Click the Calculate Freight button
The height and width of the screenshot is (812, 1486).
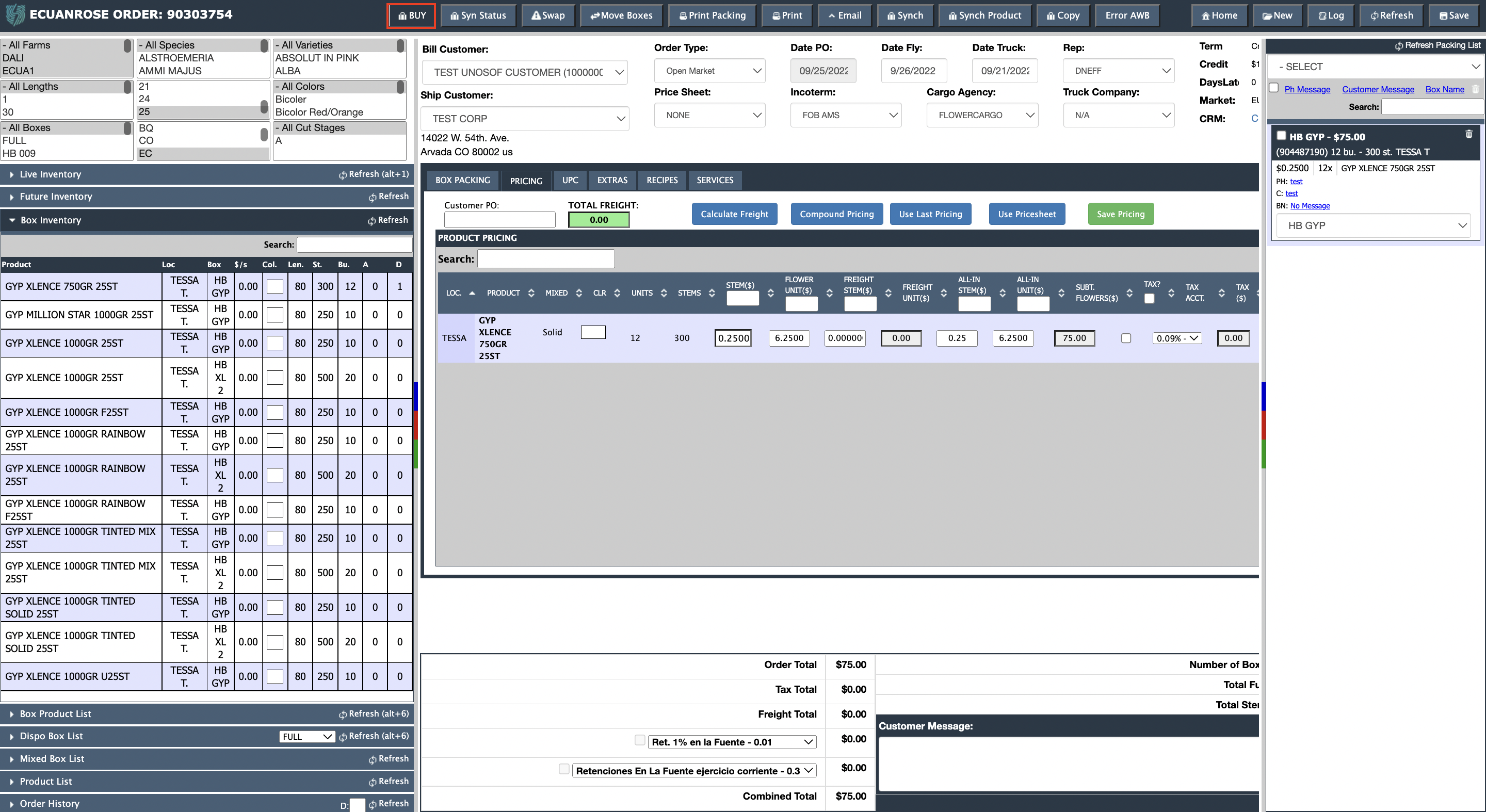coord(734,214)
